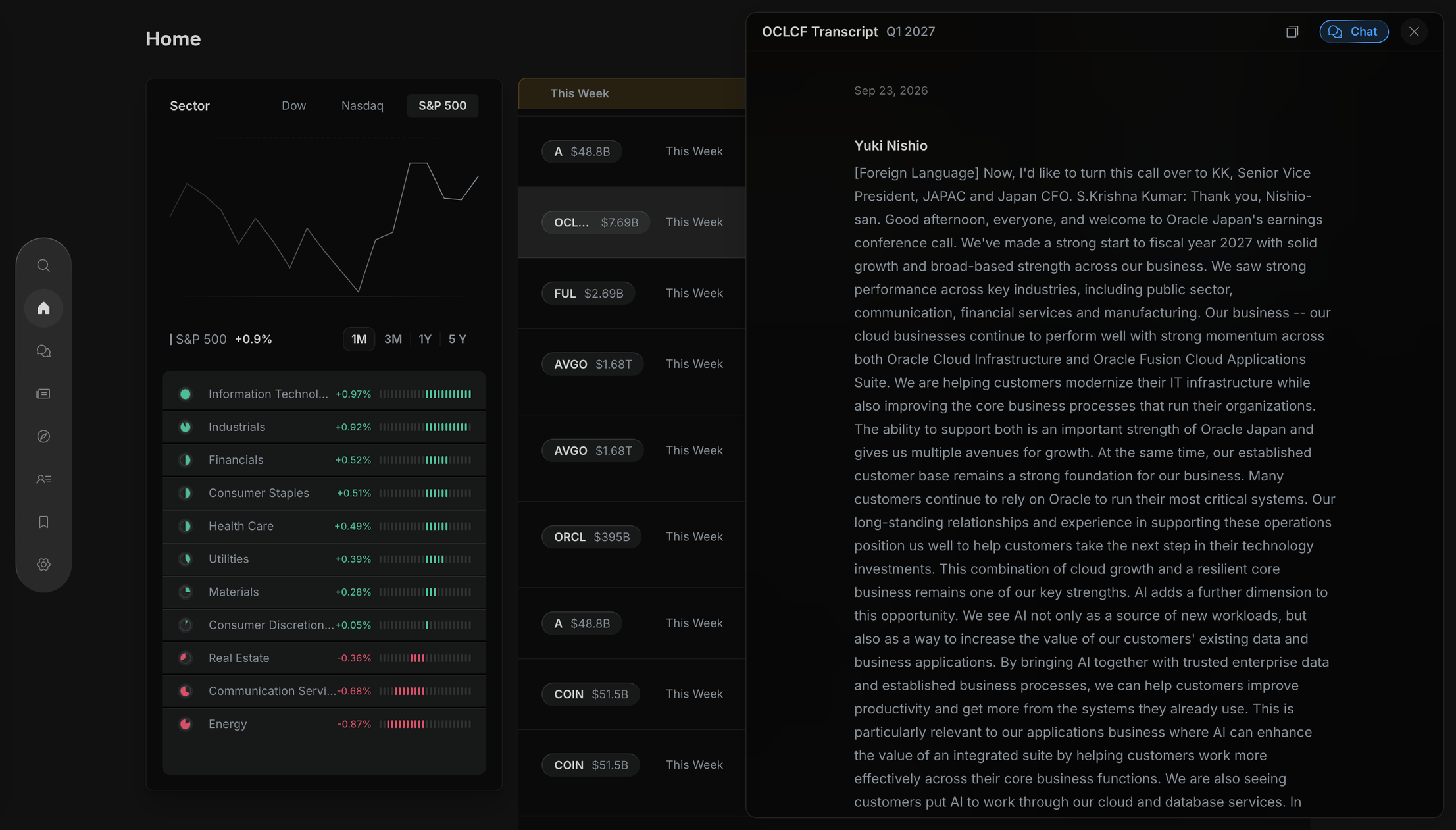
Task: Click the +0.97% Information Technology change
Action: 353,394
